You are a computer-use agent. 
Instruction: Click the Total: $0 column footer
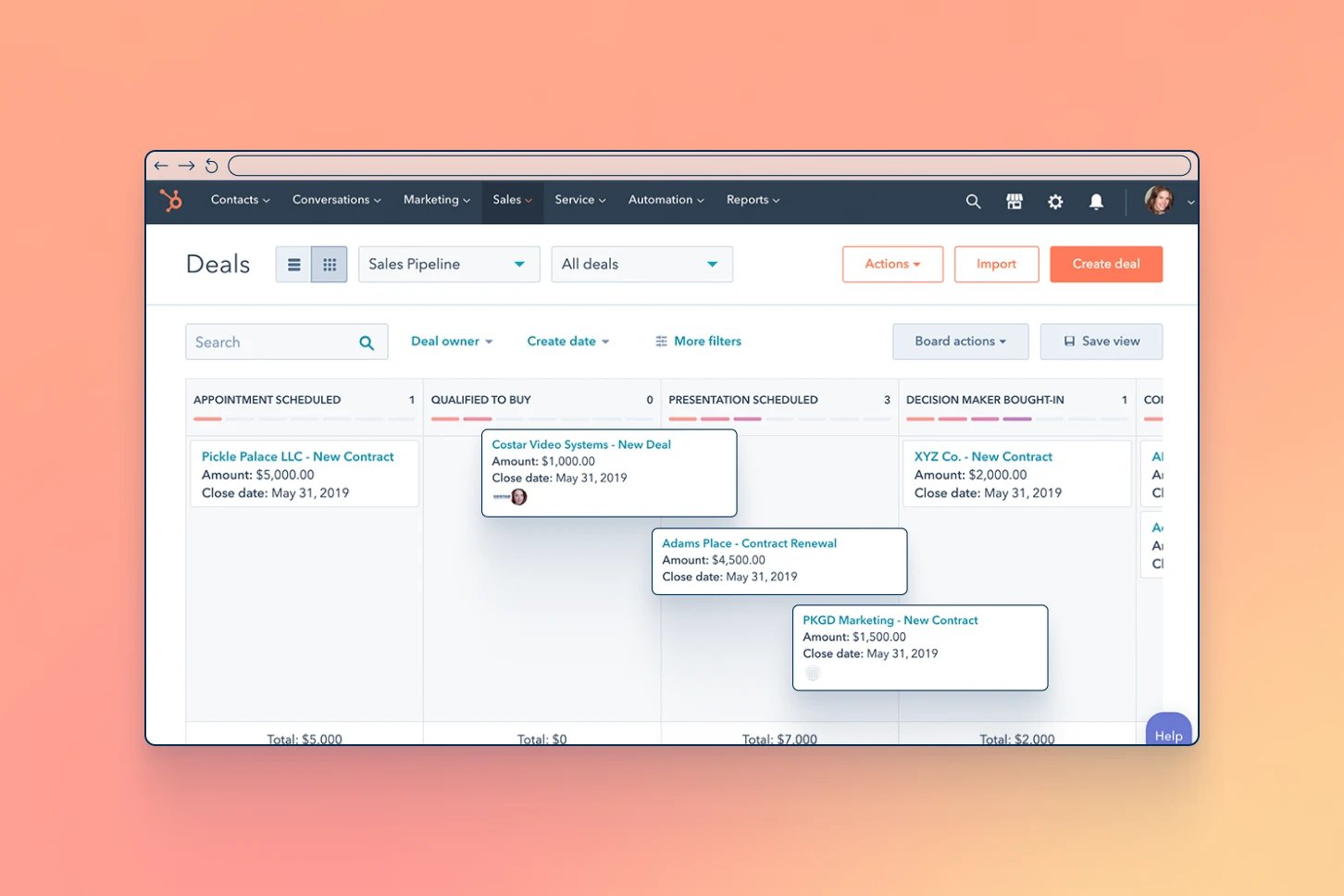[x=541, y=739]
